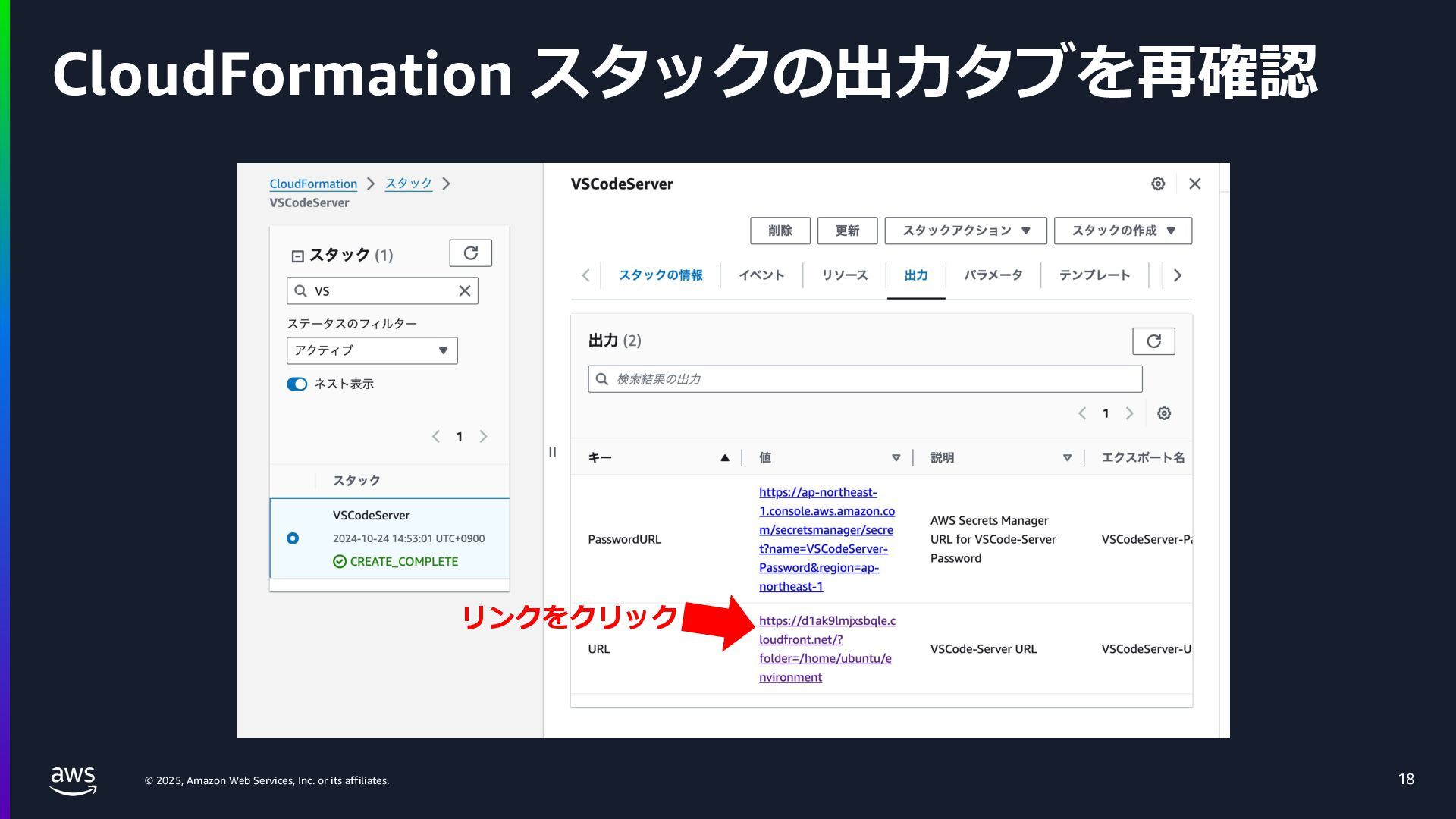The height and width of the screenshot is (819, 1456).
Task: Refresh the stack list
Action: [470, 253]
